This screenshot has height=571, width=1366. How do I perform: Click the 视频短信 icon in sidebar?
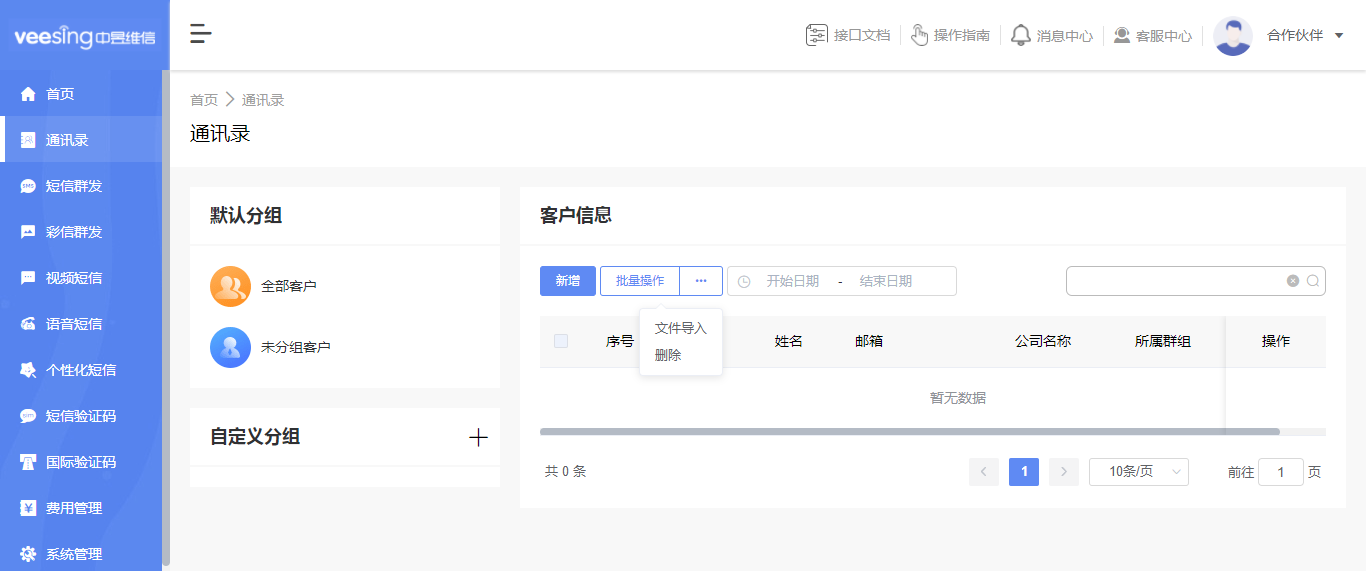click(x=28, y=278)
